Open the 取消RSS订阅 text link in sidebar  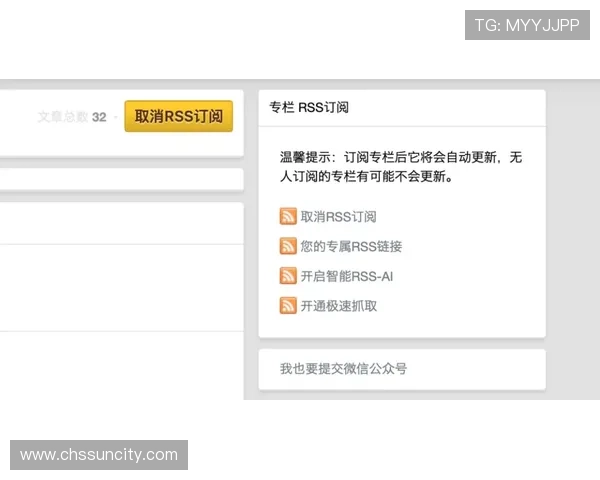point(338,216)
